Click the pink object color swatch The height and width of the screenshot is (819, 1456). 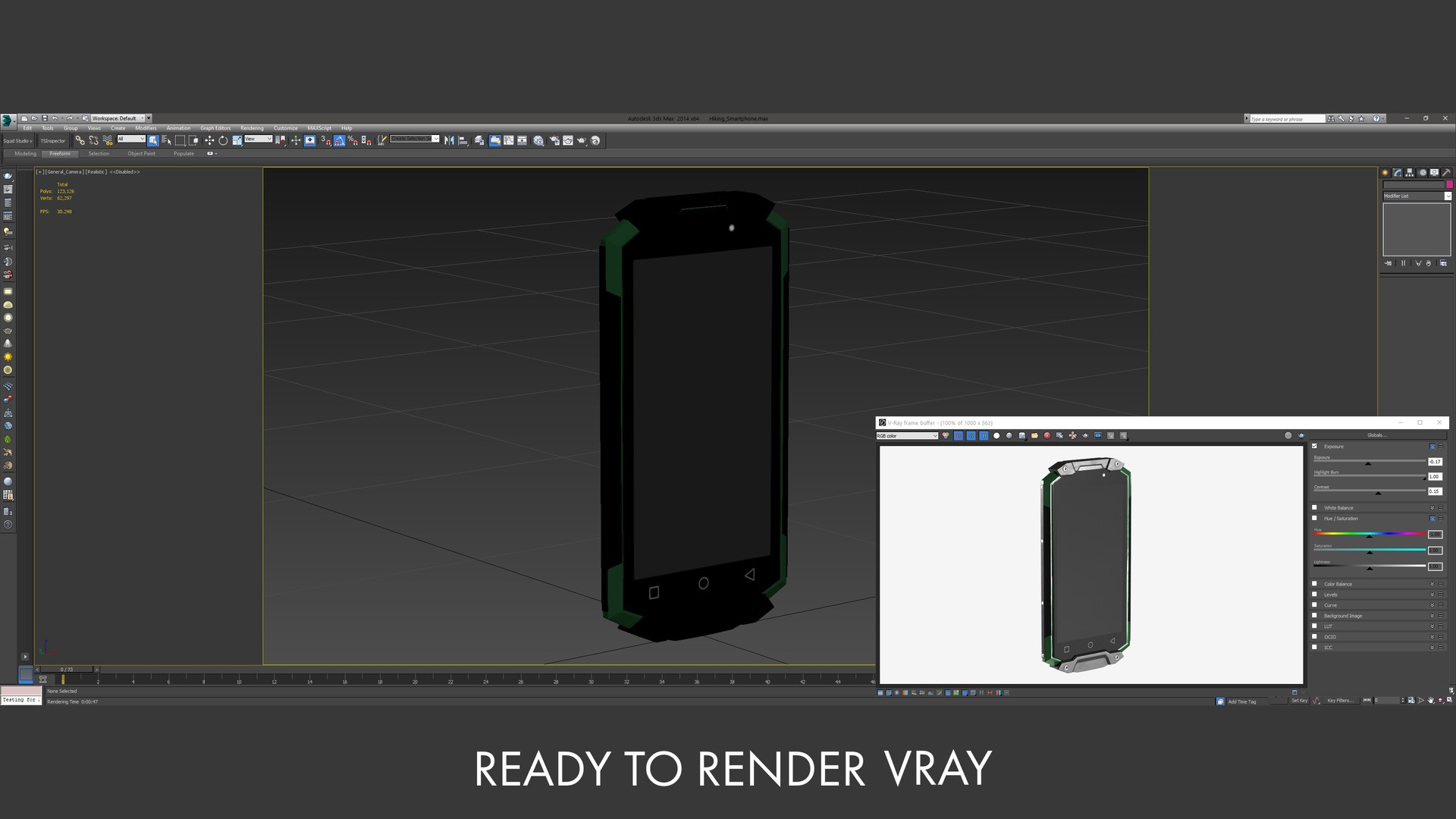1449,184
